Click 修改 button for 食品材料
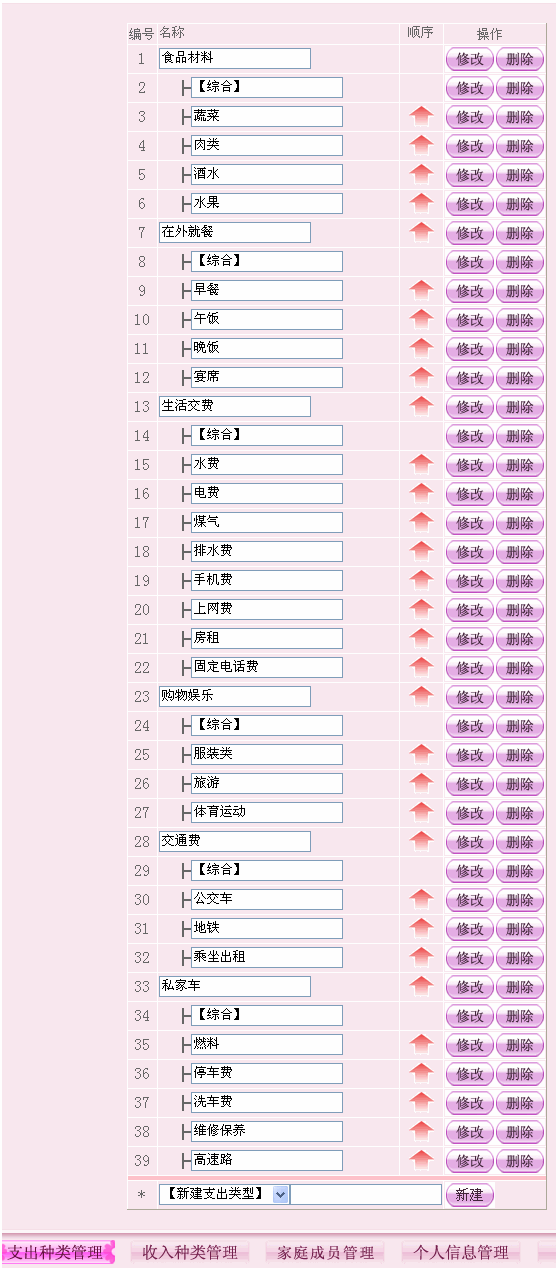 470,59
